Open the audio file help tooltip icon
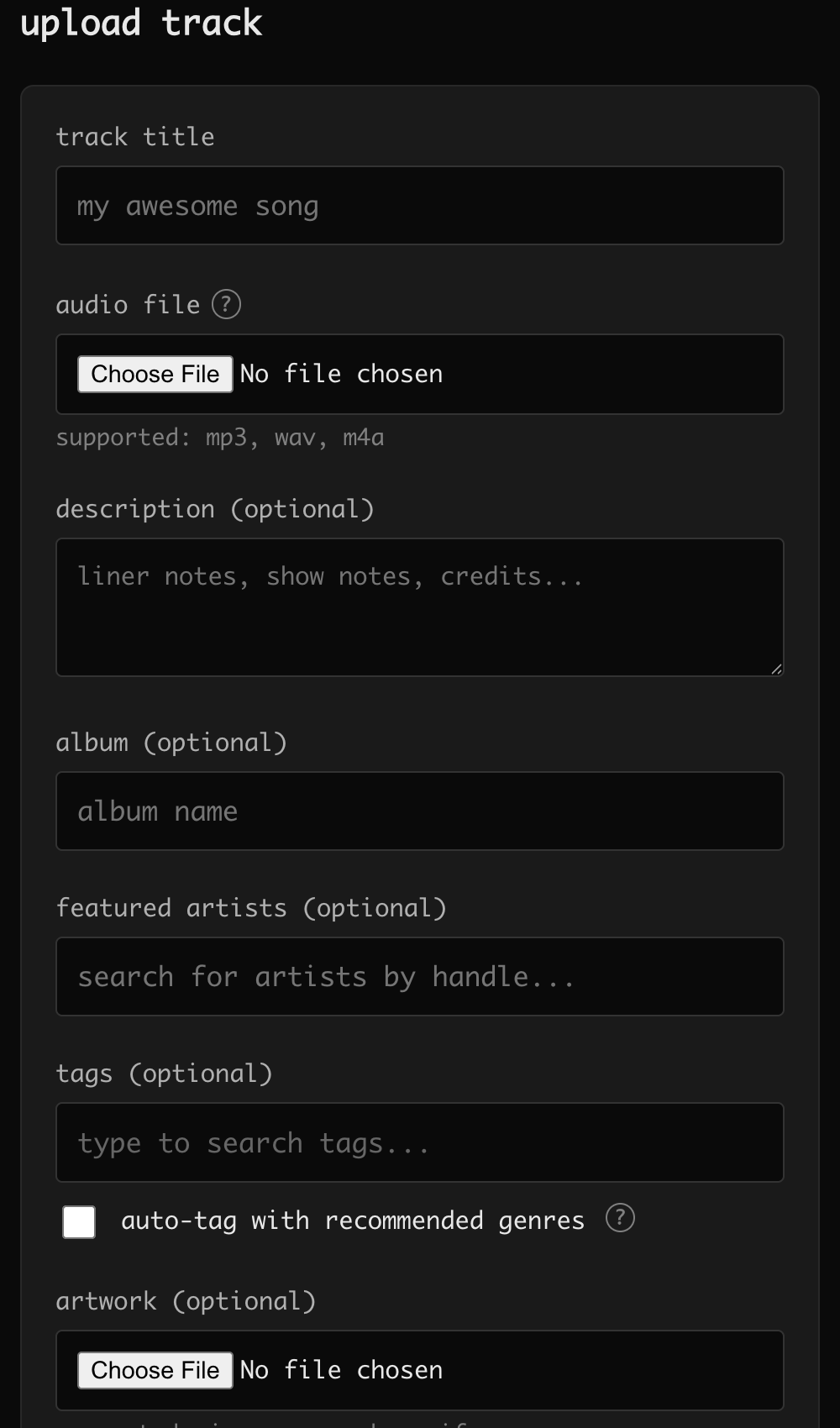Viewport: 840px width, 1428px height. coord(225,304)
